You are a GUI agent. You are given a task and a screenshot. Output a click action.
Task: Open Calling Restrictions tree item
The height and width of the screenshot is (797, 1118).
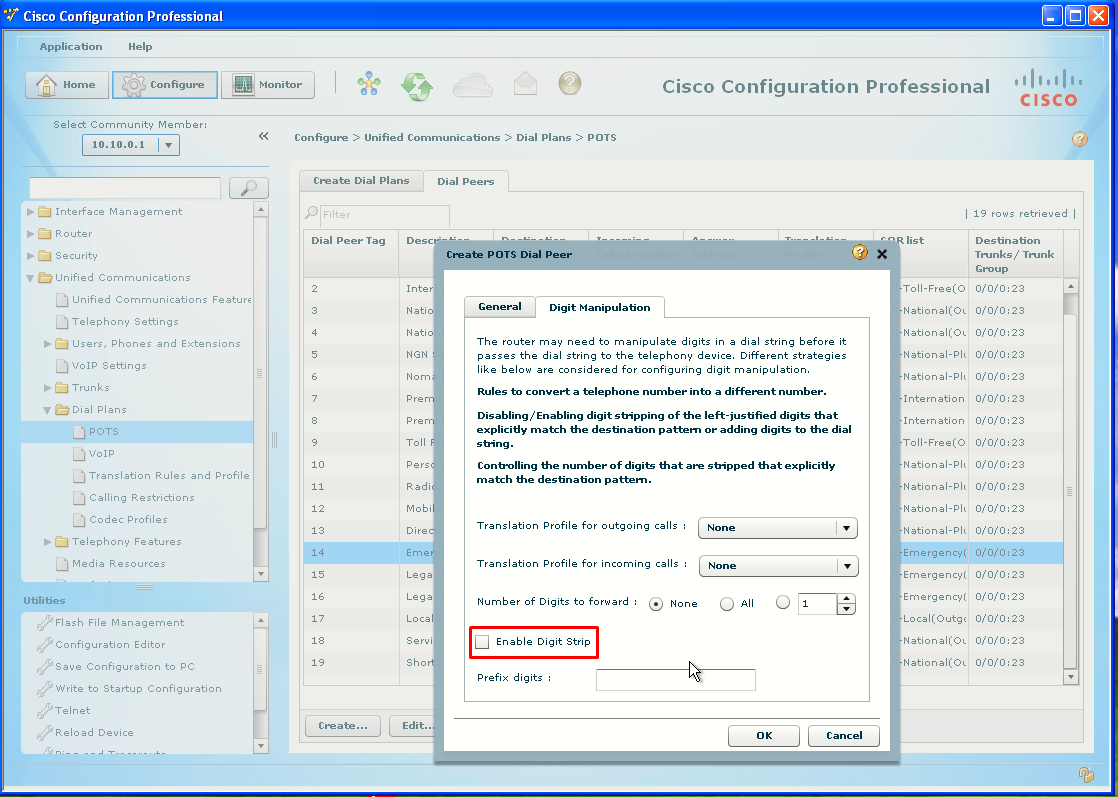(x=141, y=498)
